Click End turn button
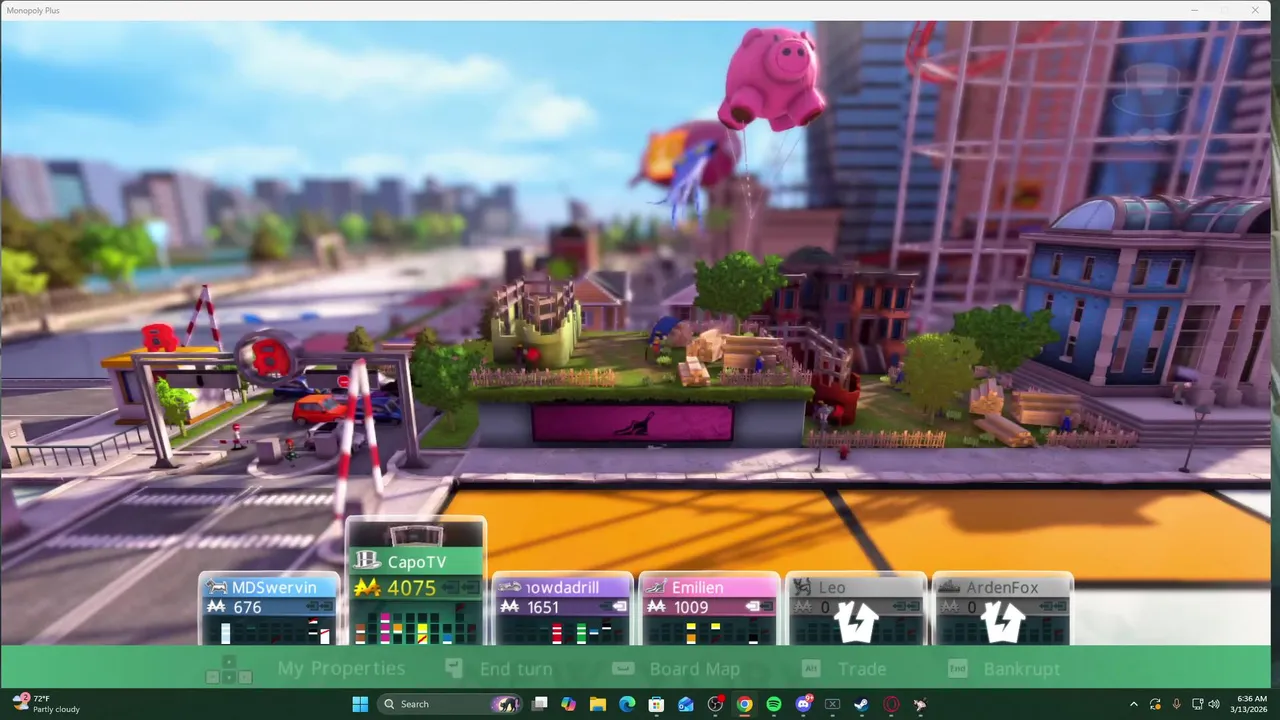 tap(516, 669)
